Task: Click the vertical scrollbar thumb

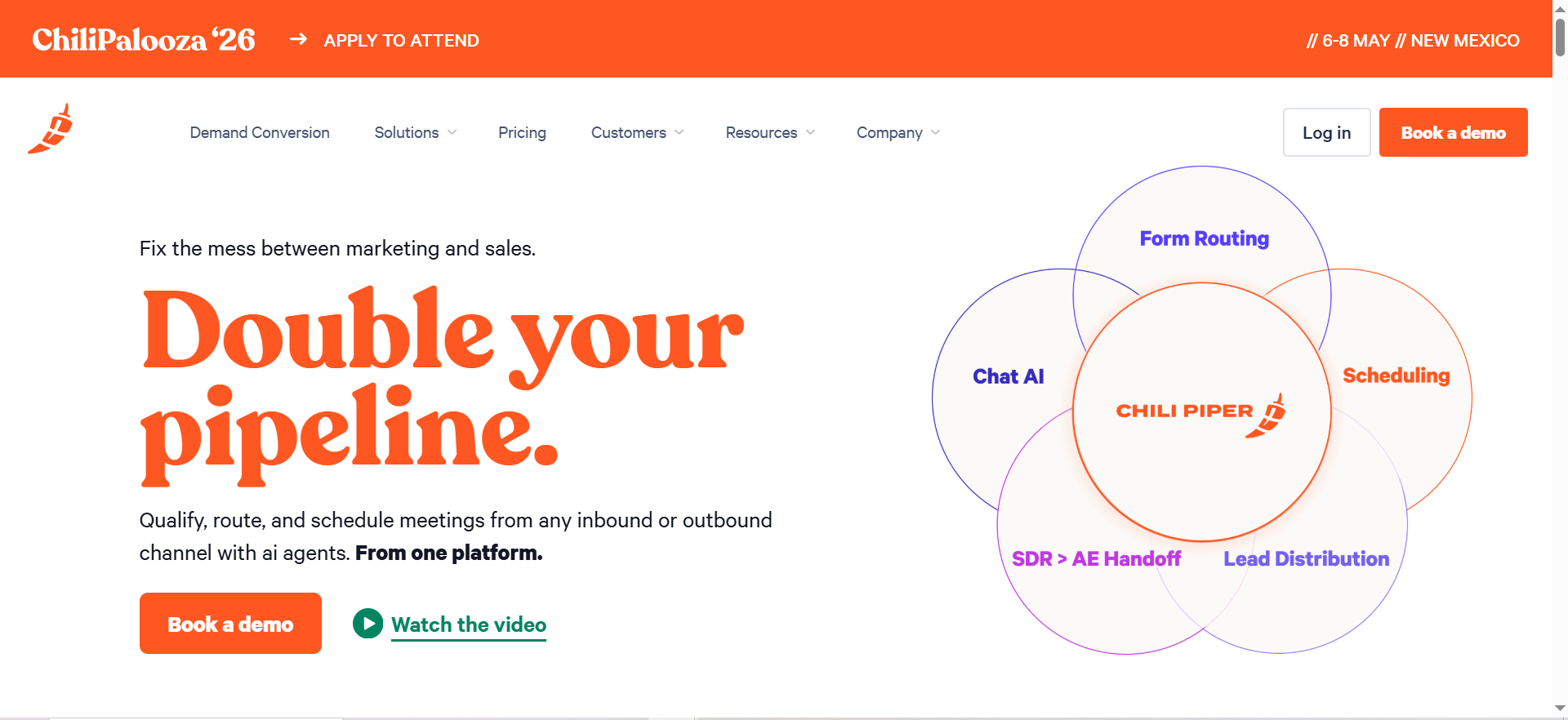Action: coord(1560,37)
